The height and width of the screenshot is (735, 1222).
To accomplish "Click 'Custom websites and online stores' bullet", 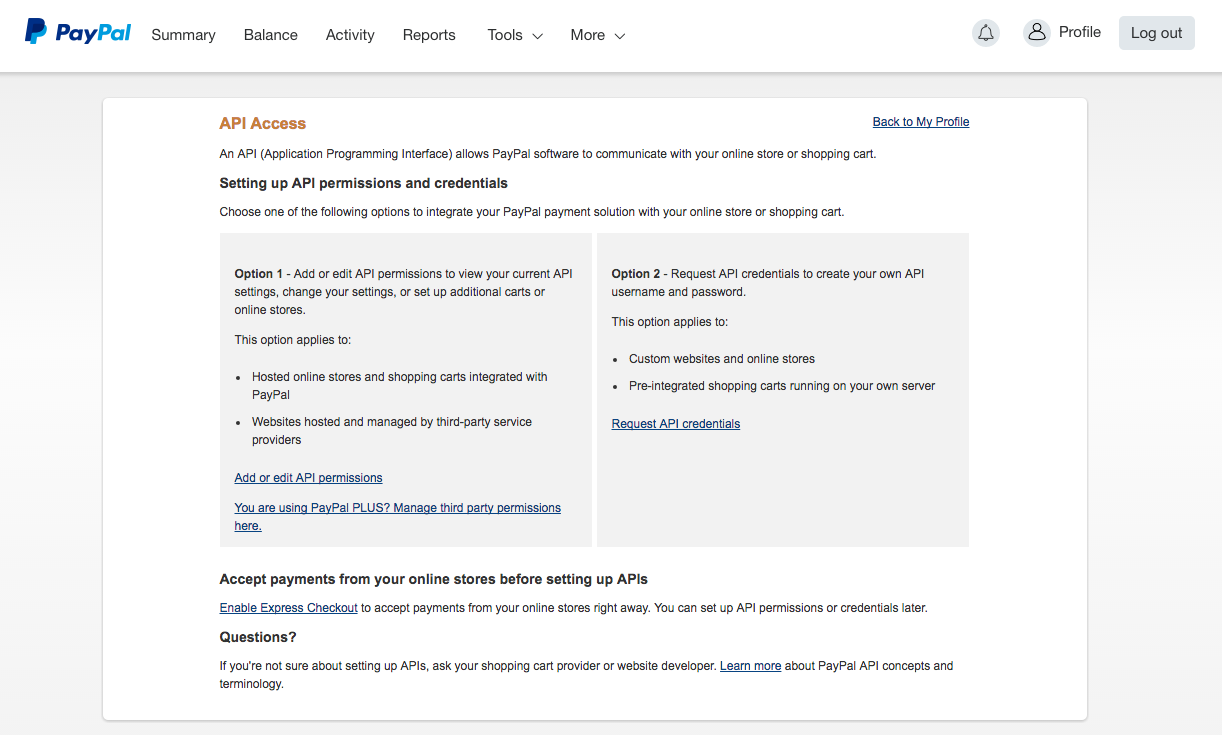I will click(x=722, y=359).
